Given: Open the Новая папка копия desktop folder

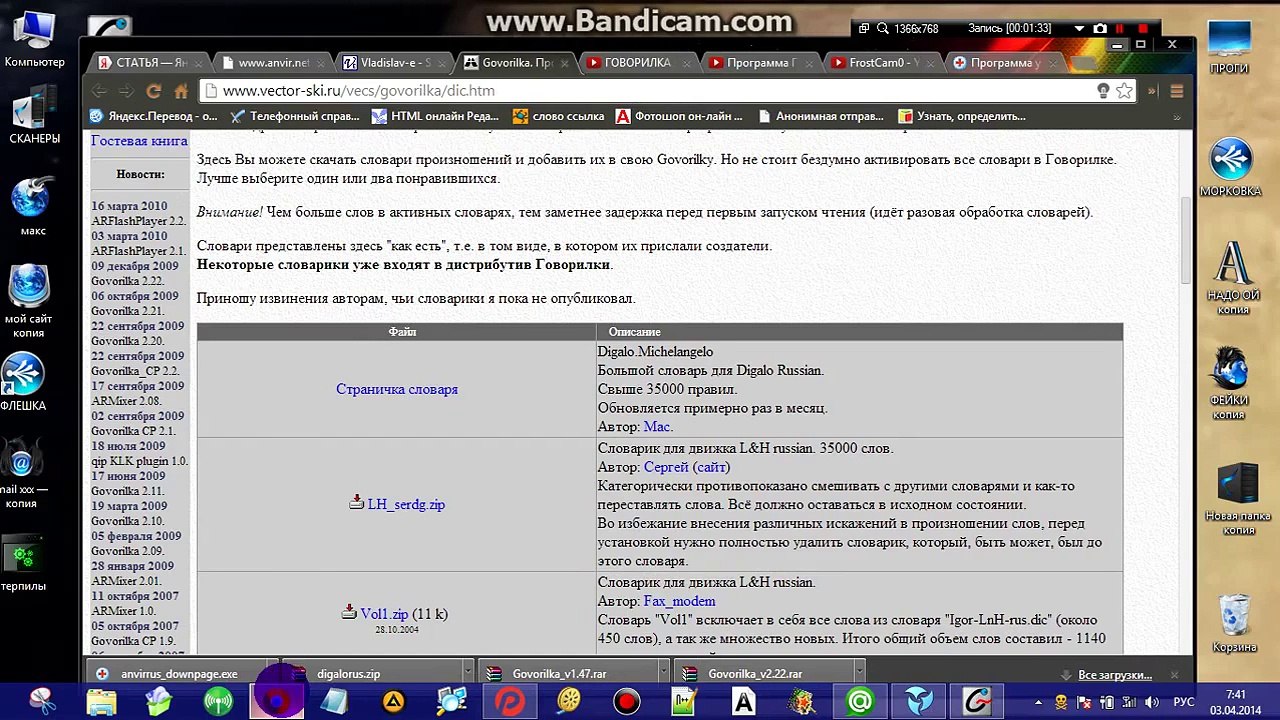Looking at the screenshot, I should tap(1237, 498).
